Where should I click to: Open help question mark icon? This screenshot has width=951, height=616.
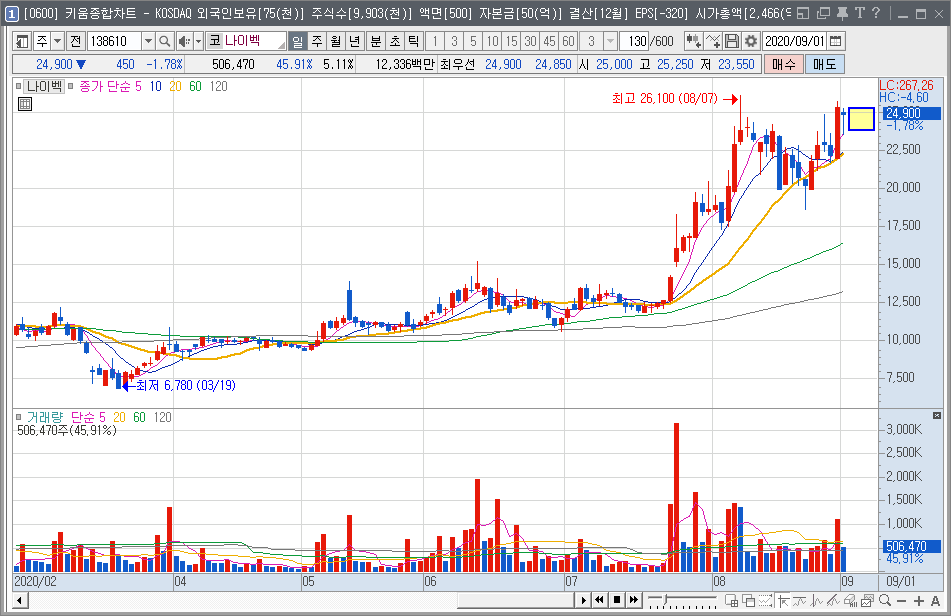876,13
